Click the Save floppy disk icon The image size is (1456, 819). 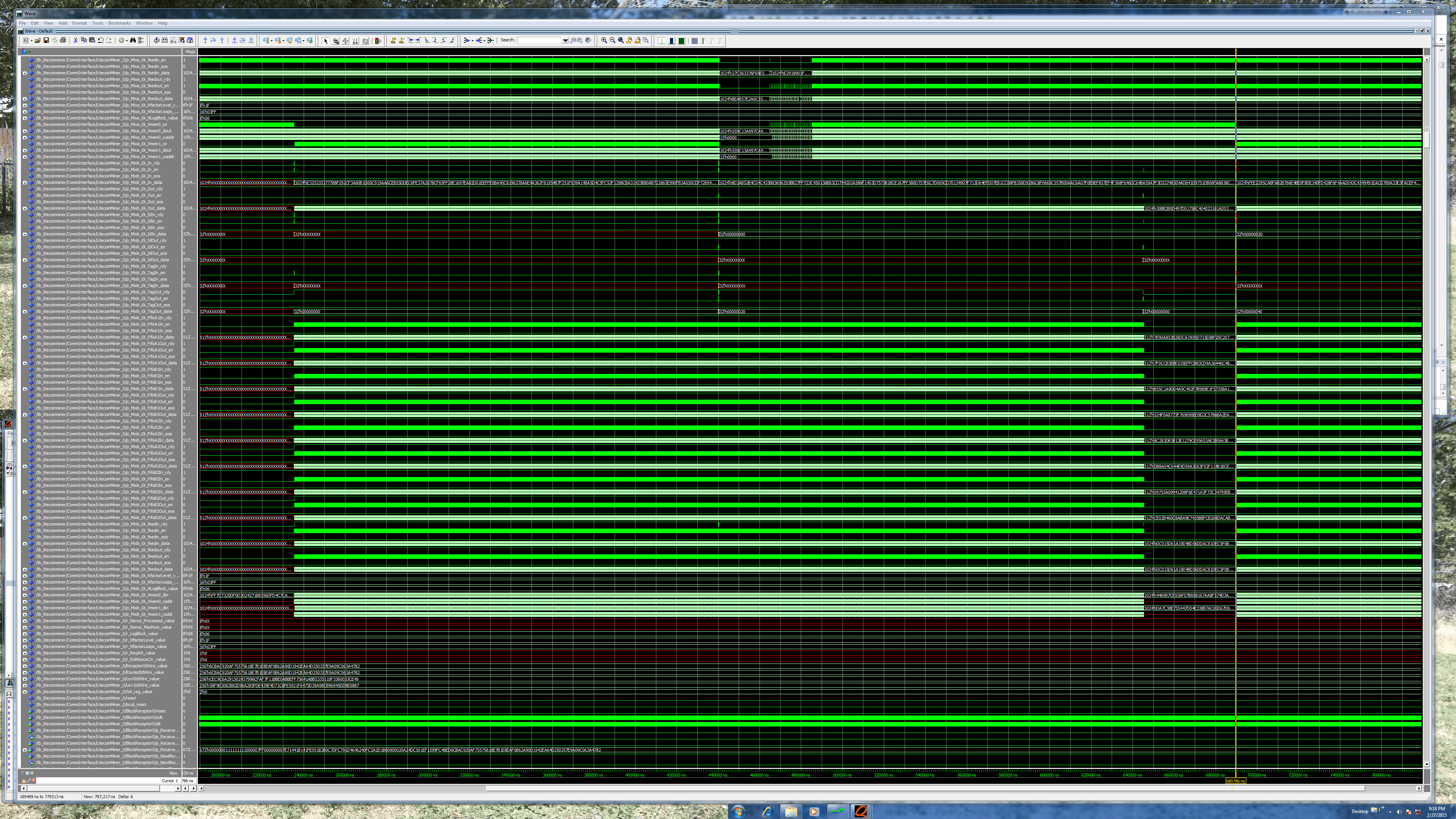coord(46,40)
